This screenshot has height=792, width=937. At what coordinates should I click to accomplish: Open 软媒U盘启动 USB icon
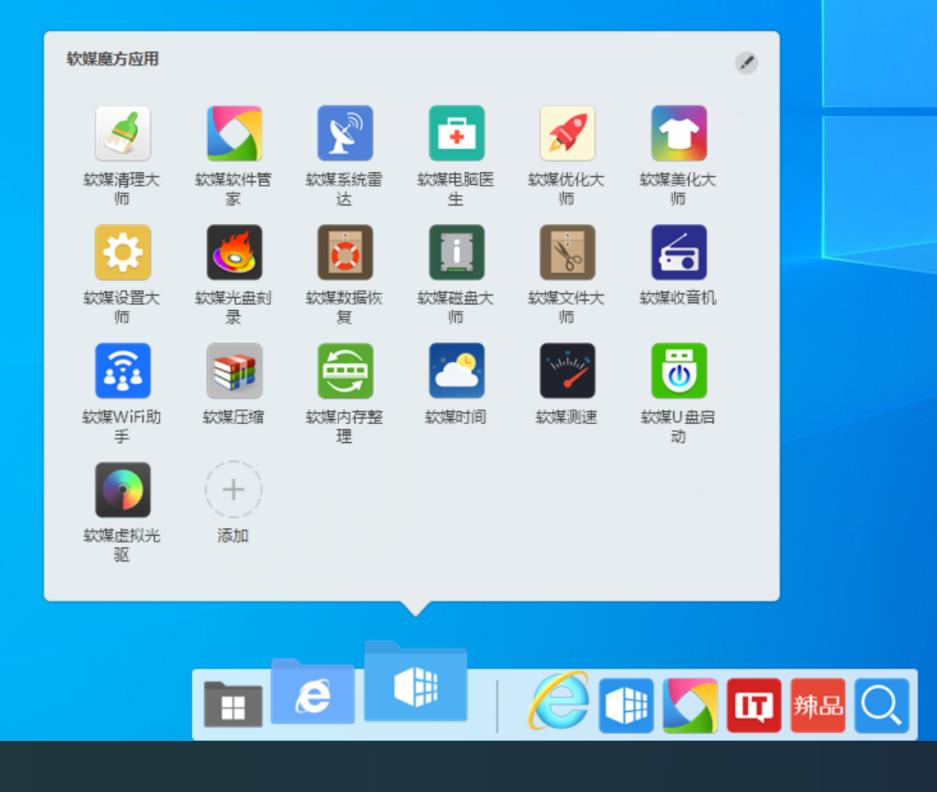pos(679,371)
